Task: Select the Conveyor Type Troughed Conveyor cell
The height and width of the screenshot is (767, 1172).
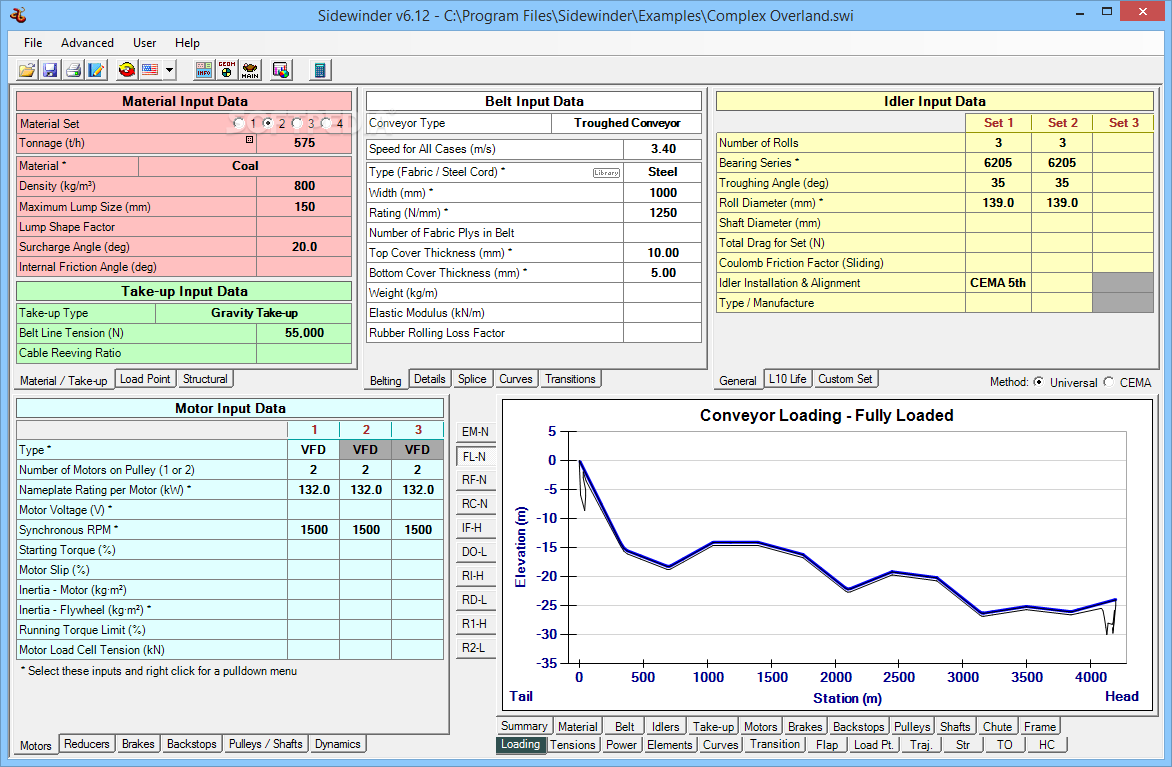Action: coord(626,123)
